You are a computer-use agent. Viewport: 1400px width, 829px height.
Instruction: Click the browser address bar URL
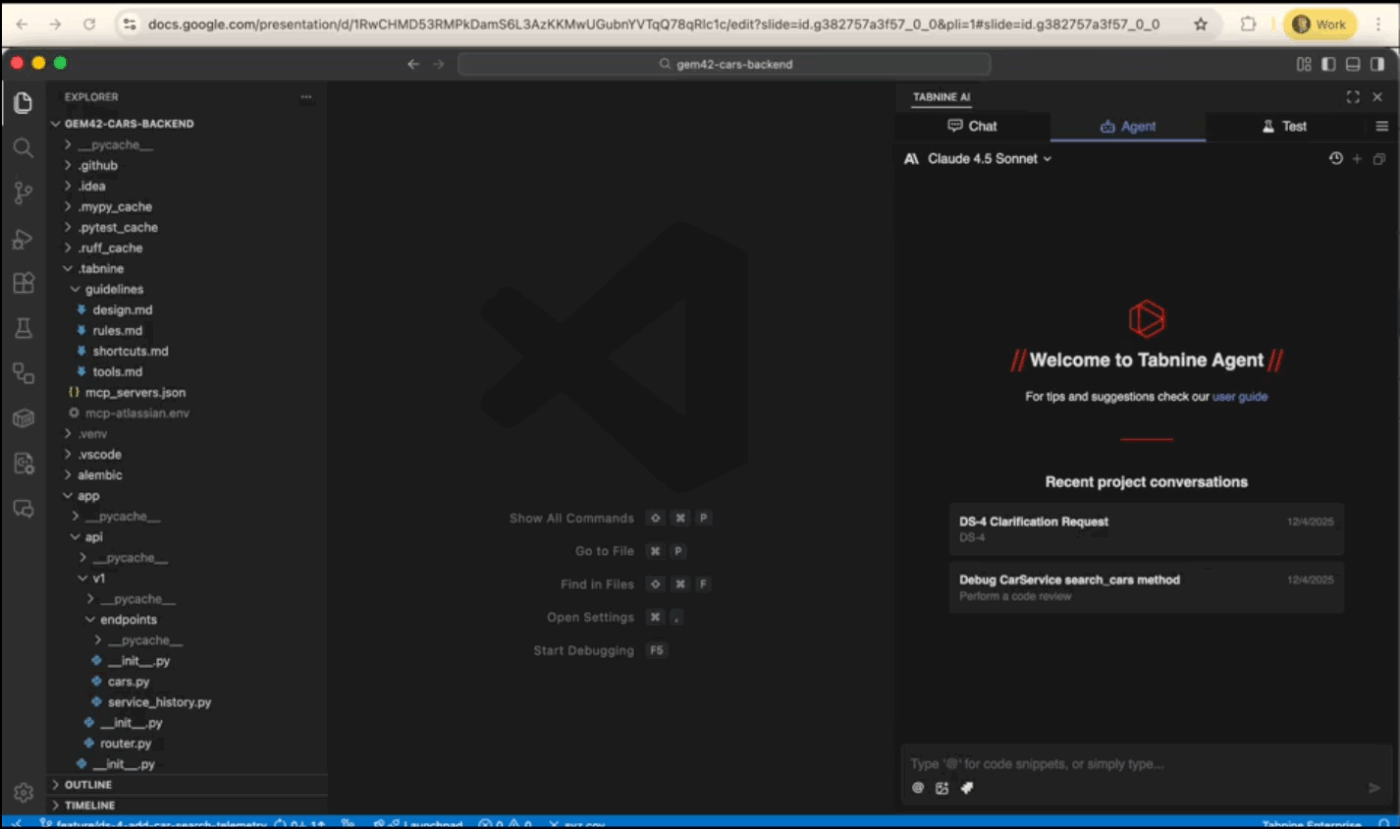point(653,24)
